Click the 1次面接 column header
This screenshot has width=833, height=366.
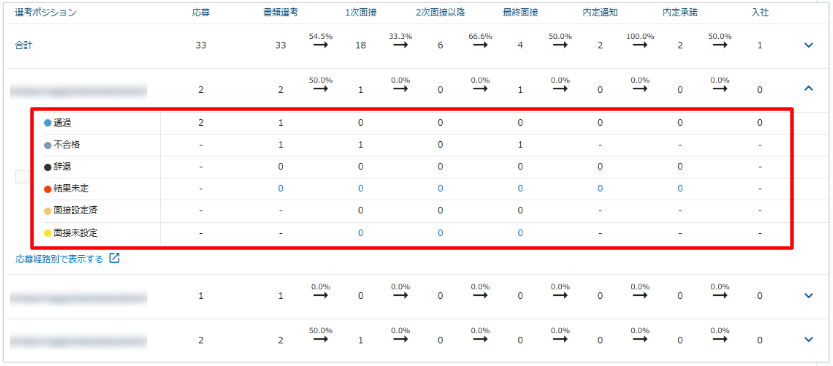point(360,13)
